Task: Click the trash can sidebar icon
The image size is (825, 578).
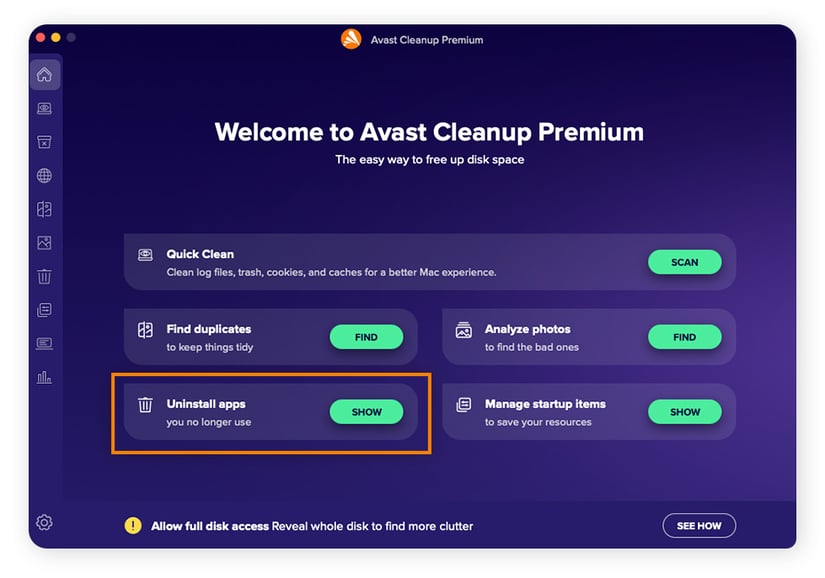Action: [44, 277]
